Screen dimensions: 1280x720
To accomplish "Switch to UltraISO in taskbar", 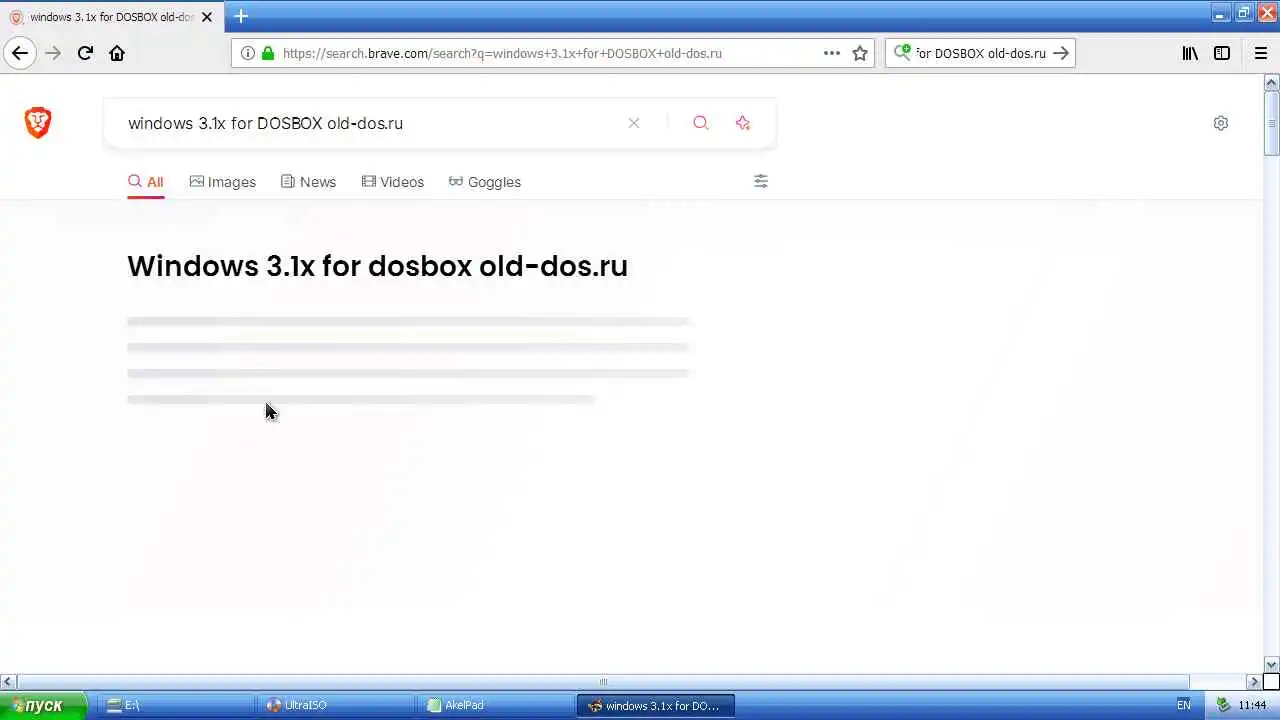I will coord(337,705).
